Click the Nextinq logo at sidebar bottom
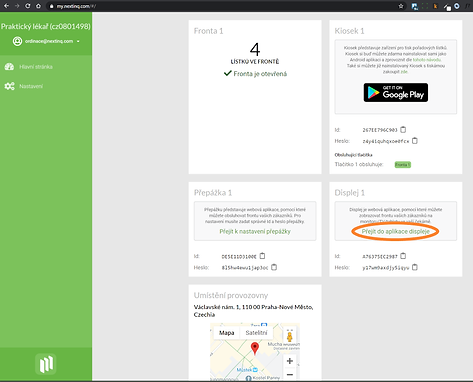This screenshot has height=382, width=473. click(46, 364)
